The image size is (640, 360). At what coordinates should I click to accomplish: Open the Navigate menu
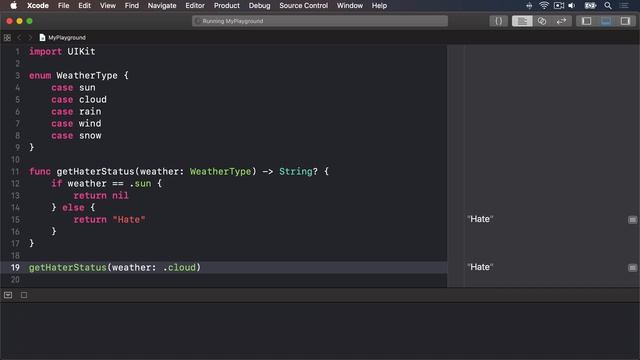tap(162, 6)
